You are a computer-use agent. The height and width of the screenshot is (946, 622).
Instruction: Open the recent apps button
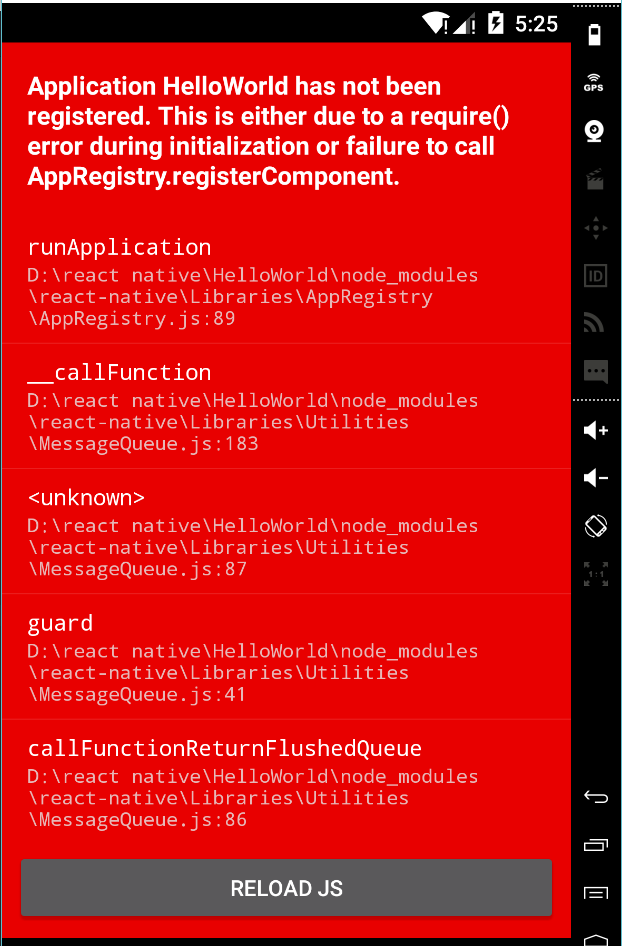pos(595,845)
